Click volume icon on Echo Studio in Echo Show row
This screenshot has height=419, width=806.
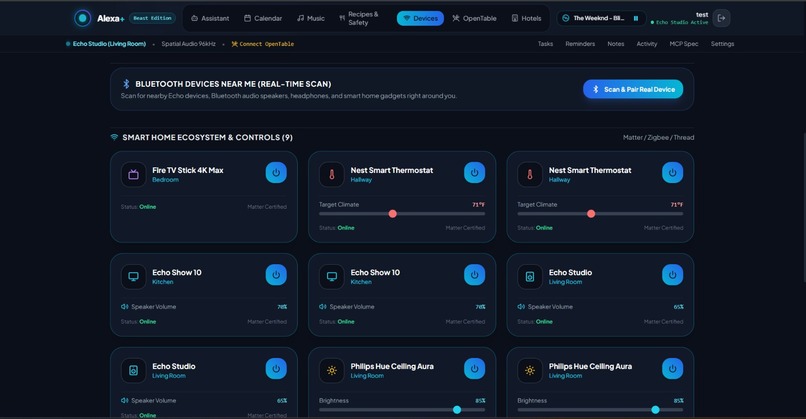(521, 306)
